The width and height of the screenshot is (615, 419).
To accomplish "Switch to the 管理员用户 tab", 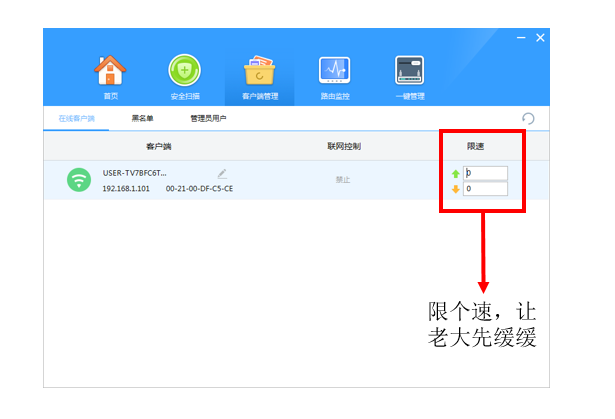I will [208, 119].
